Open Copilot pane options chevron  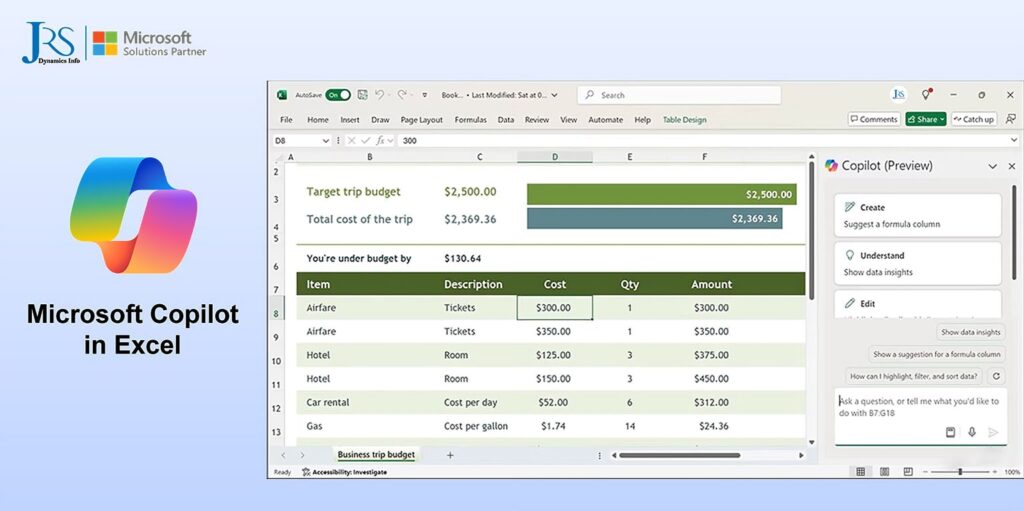click(x=993, y=167)
